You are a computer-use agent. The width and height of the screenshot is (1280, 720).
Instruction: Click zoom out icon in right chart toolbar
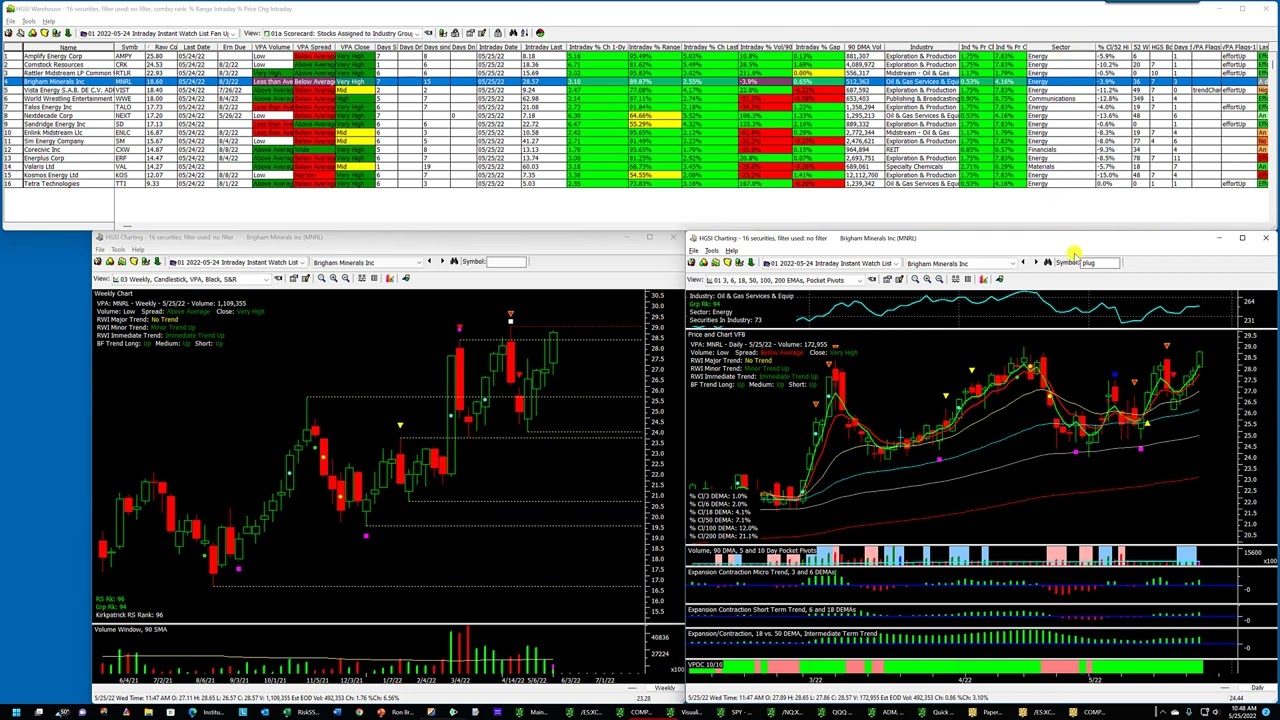[x=939, y=279]
